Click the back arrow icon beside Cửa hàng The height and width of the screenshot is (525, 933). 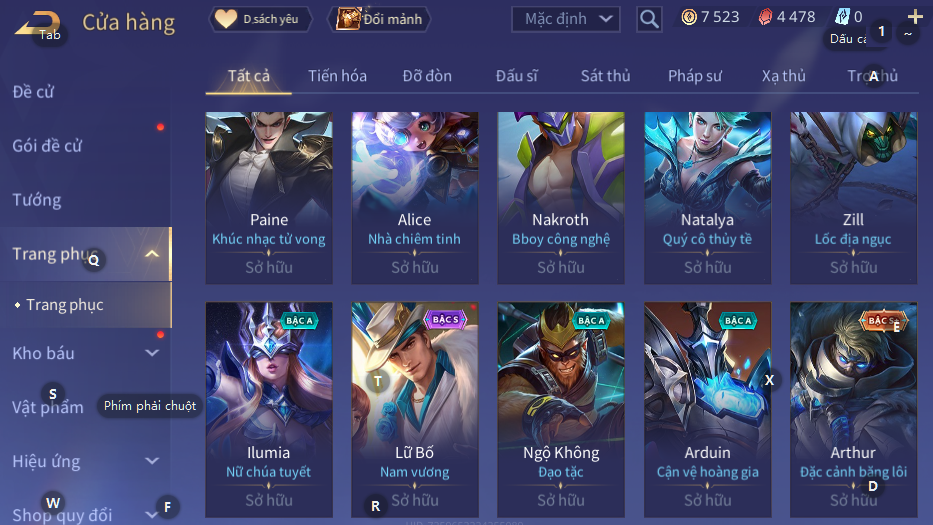pyautogui.click(x=37, y=23)
